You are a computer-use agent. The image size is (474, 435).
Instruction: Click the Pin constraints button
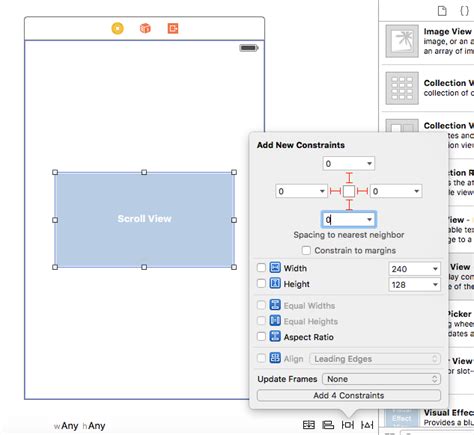coord(348,425)
